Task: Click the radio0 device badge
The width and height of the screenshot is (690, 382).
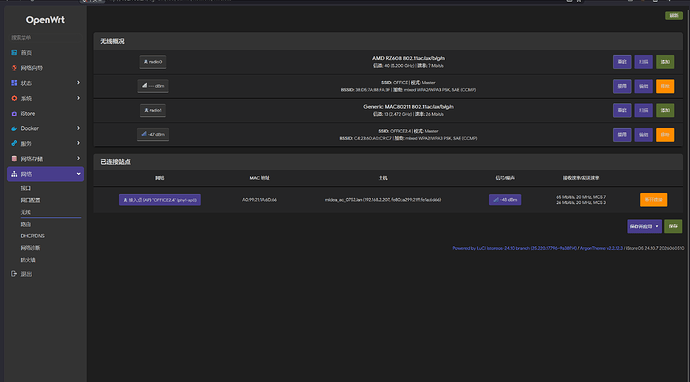Action: pyautogui.click(x=153, y=62)
